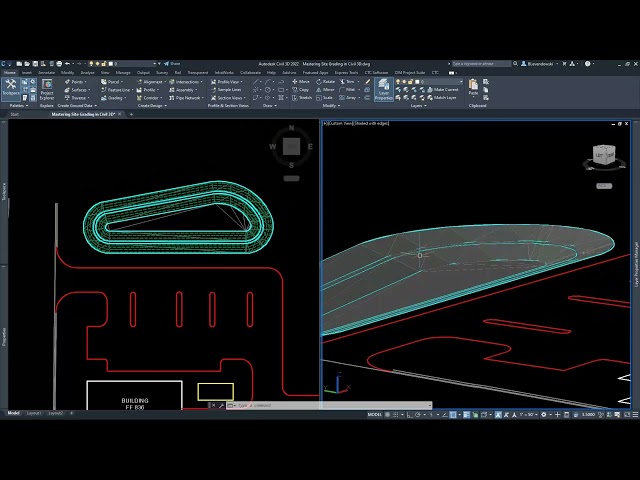The image size is (640, 480).
Task: Expand the Pipe Network dropdown
Action: click(x=186, y=98)
